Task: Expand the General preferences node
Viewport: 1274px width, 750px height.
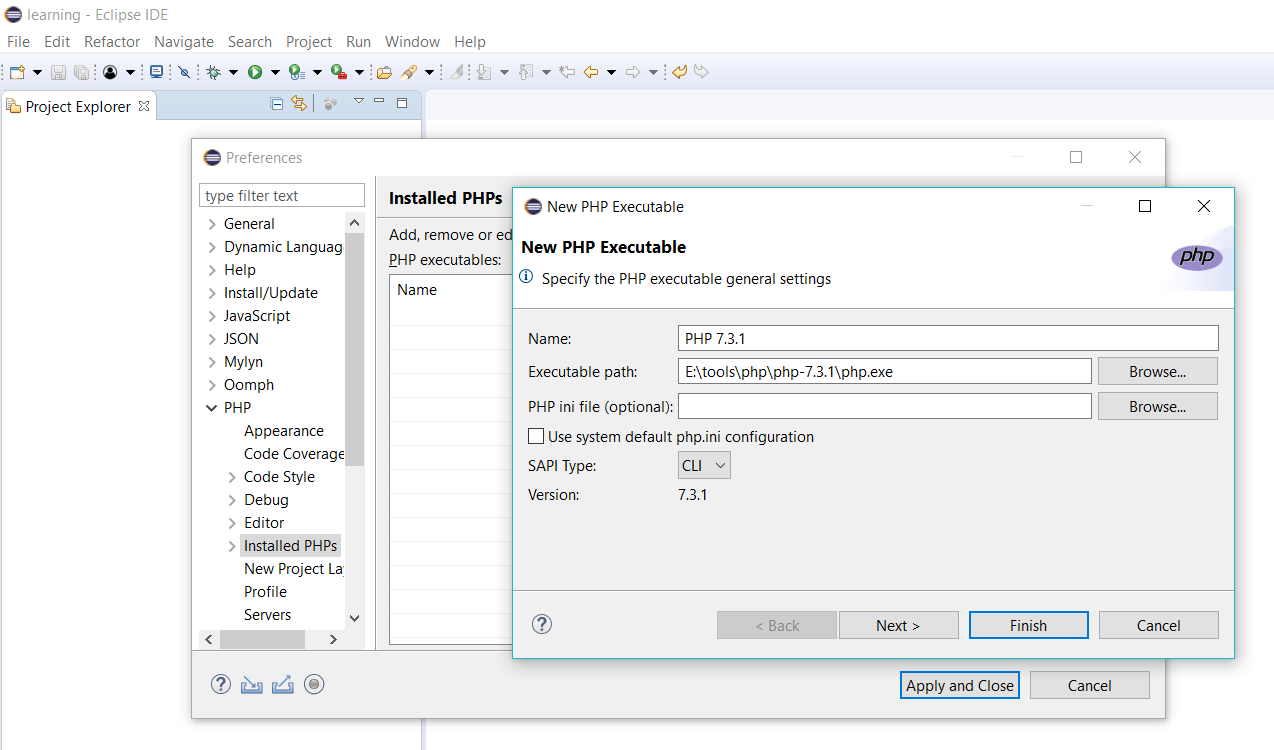Action: click(x=211, y=224)
